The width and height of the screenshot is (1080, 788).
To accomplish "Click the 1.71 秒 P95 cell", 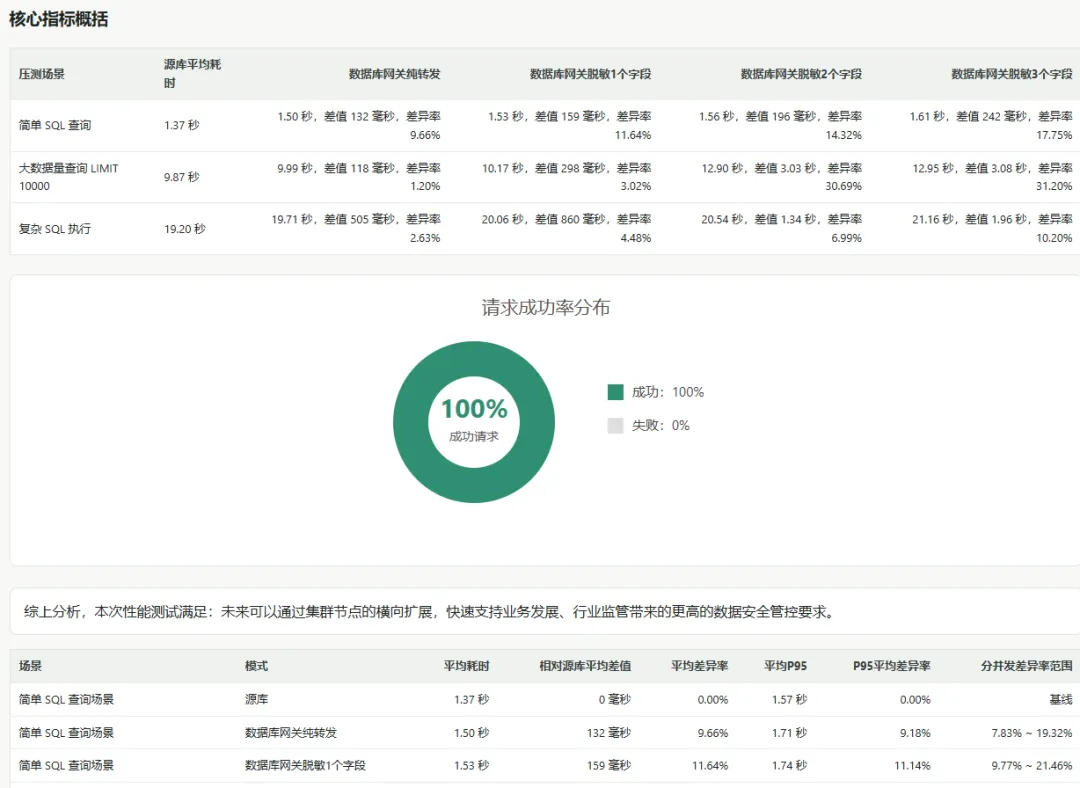I will pyautogui.click(x=789, y=732).
